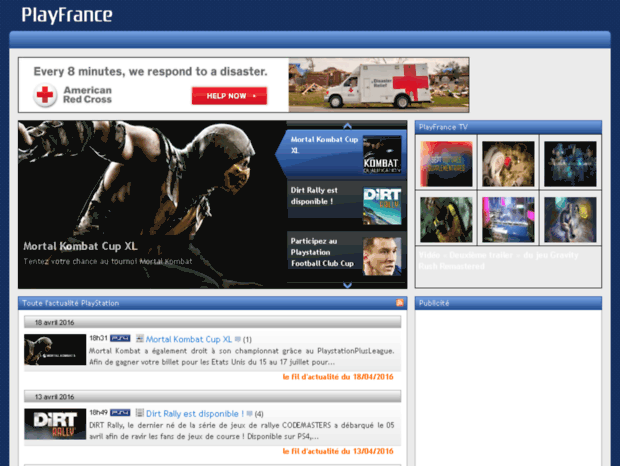620x466 pixels.
Task: Open the bottom-middle pink-blue PlayFrance TV video
Action: [x=508, y=219]
